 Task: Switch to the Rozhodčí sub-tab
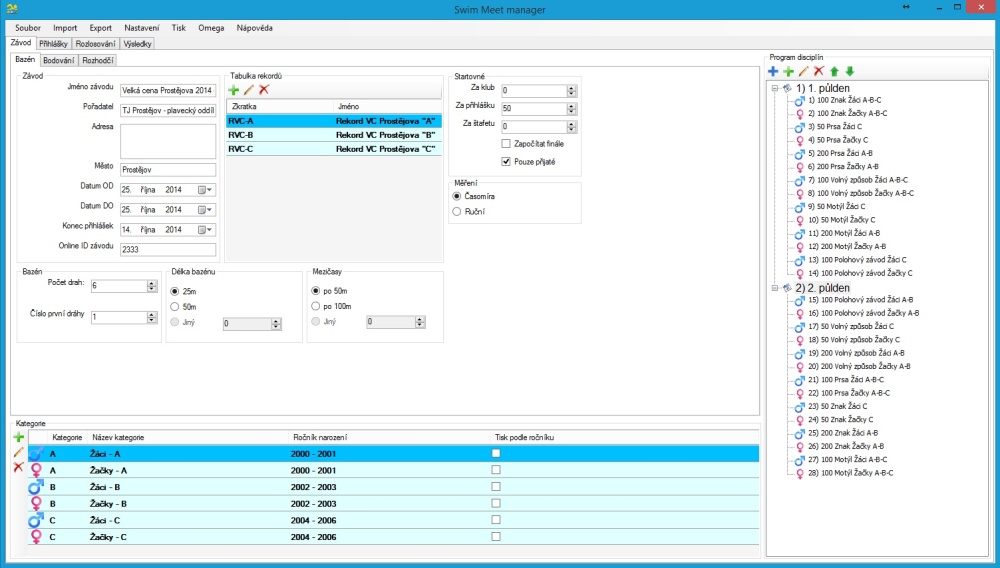pyautogui.click(x=98, y=61)
